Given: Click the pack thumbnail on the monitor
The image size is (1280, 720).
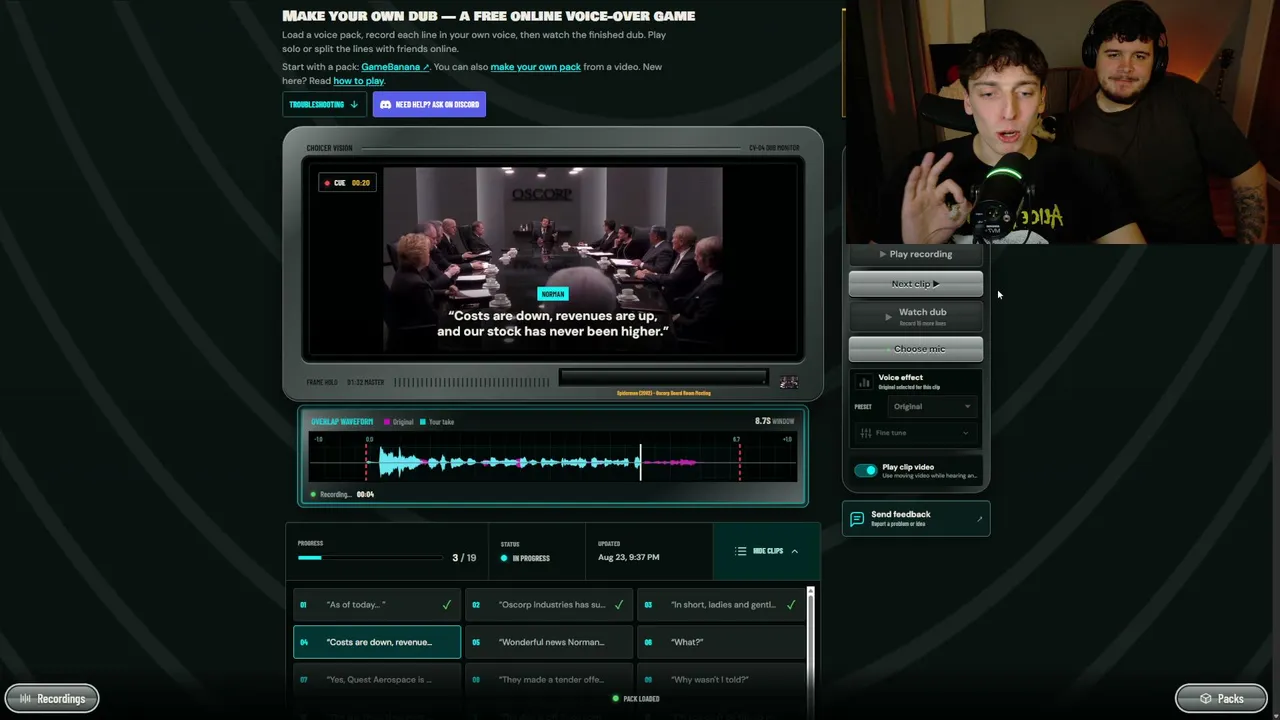Looking at the screenshot, I should point(789,382).
